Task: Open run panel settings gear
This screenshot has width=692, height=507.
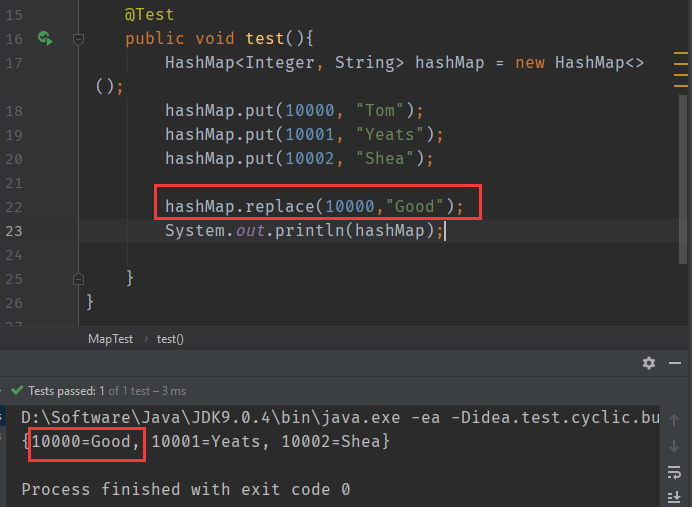Action: click(649, 363)
